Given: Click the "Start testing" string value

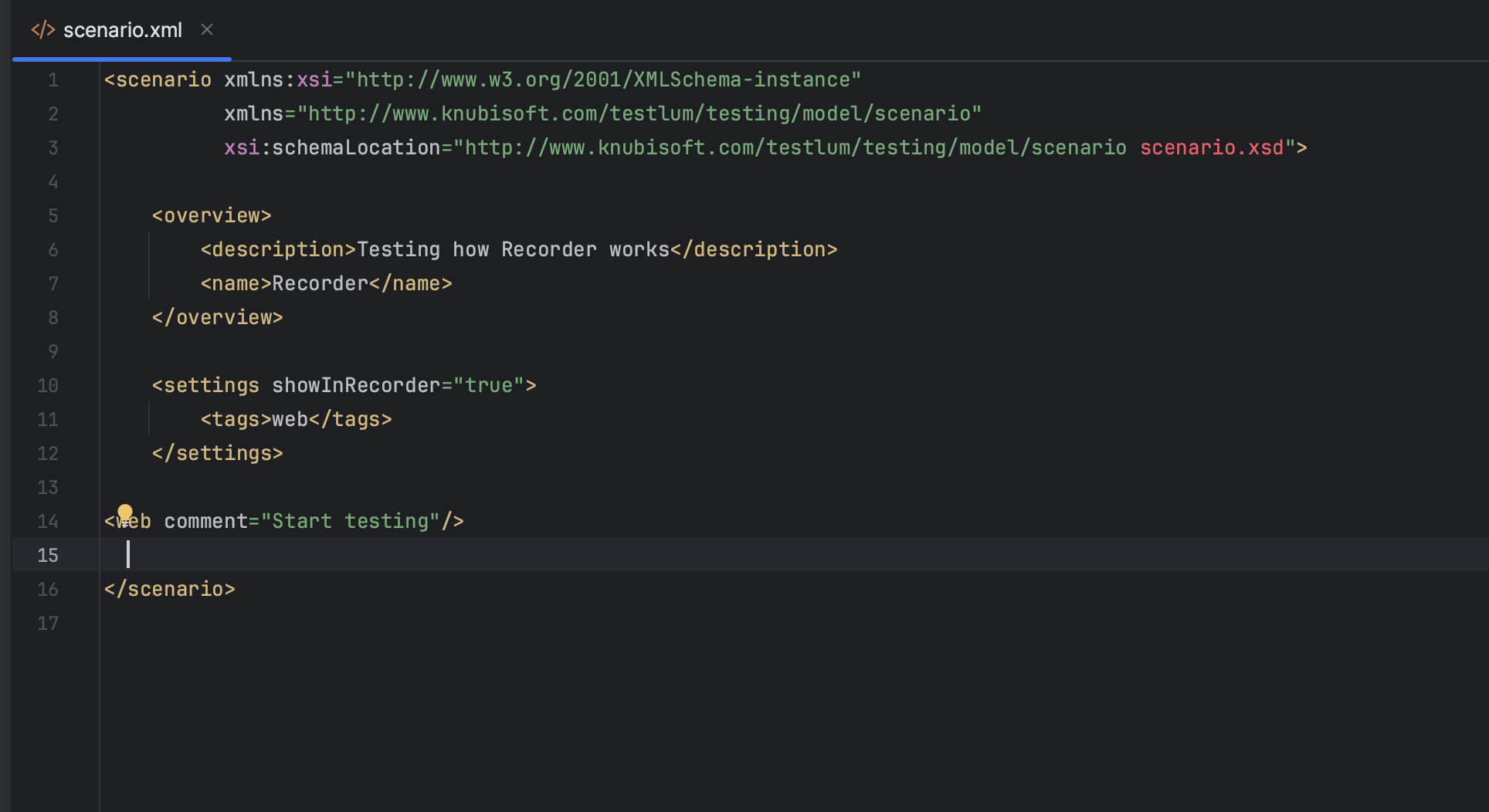Looking at the screenshot, I should [x=351, y=521].
